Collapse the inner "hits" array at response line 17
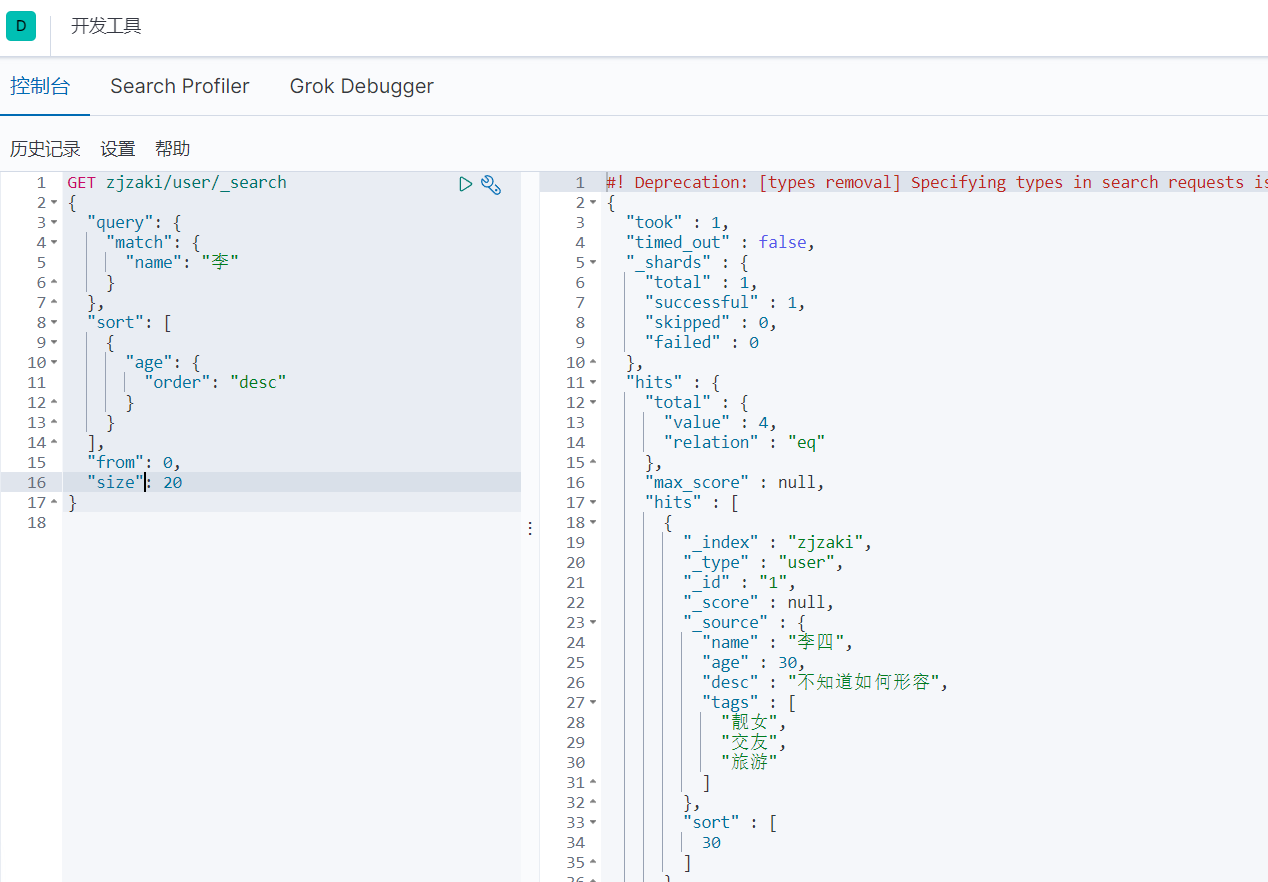This screenshot has width=1268, height=882. (x=593, y=503)
